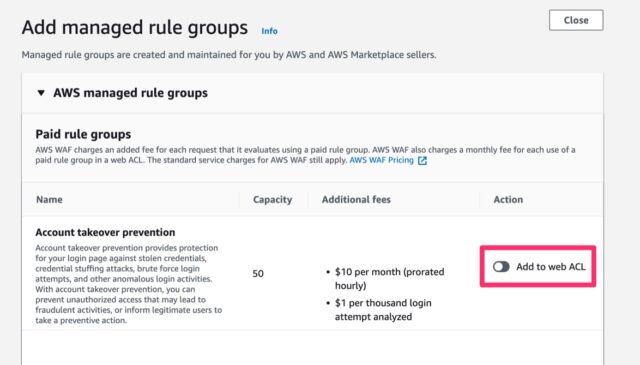Click the Close button
This screenshot has height=365, width=640.
point(576,20)
